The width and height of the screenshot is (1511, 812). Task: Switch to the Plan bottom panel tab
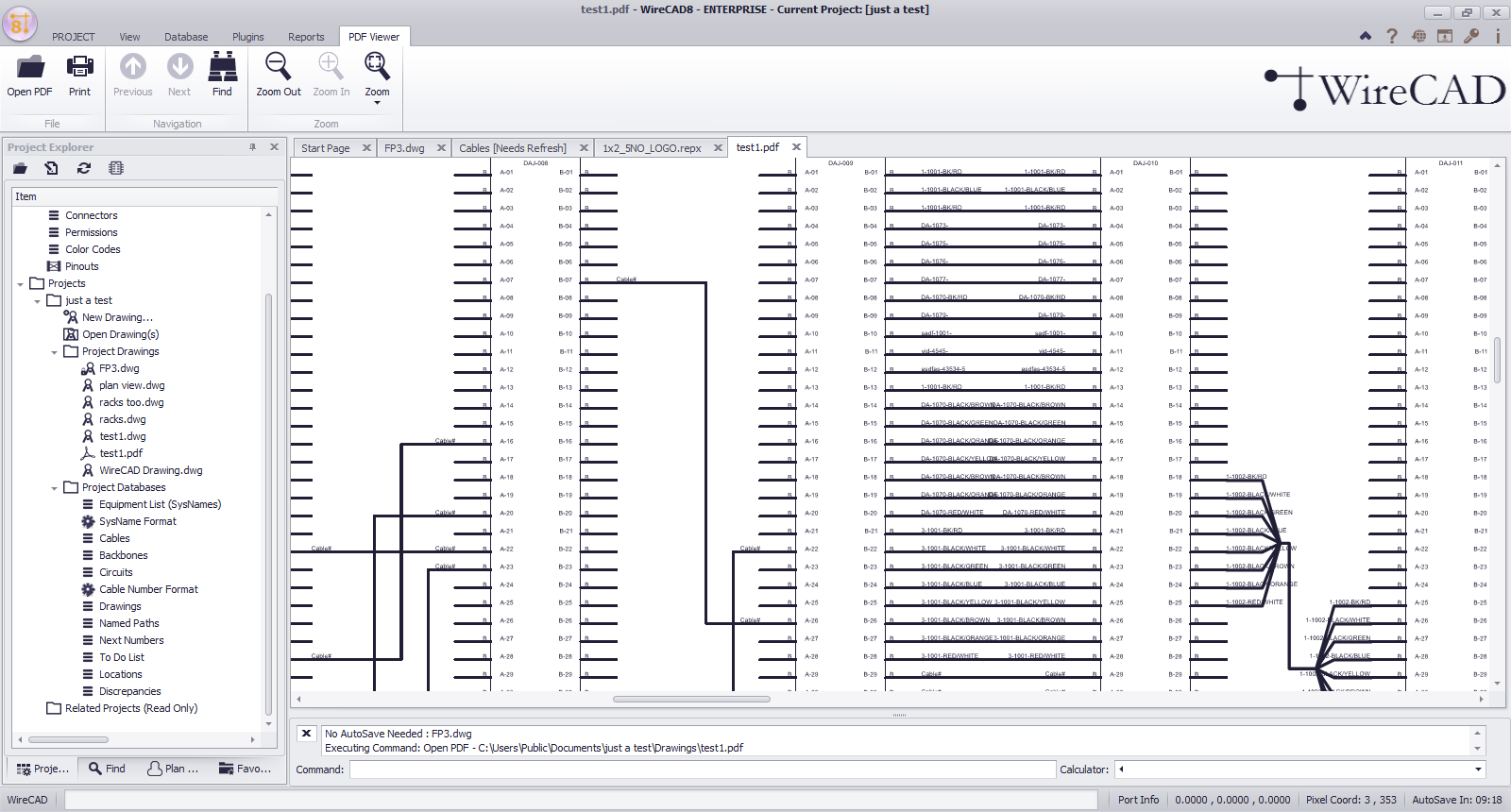coord(173,769)
